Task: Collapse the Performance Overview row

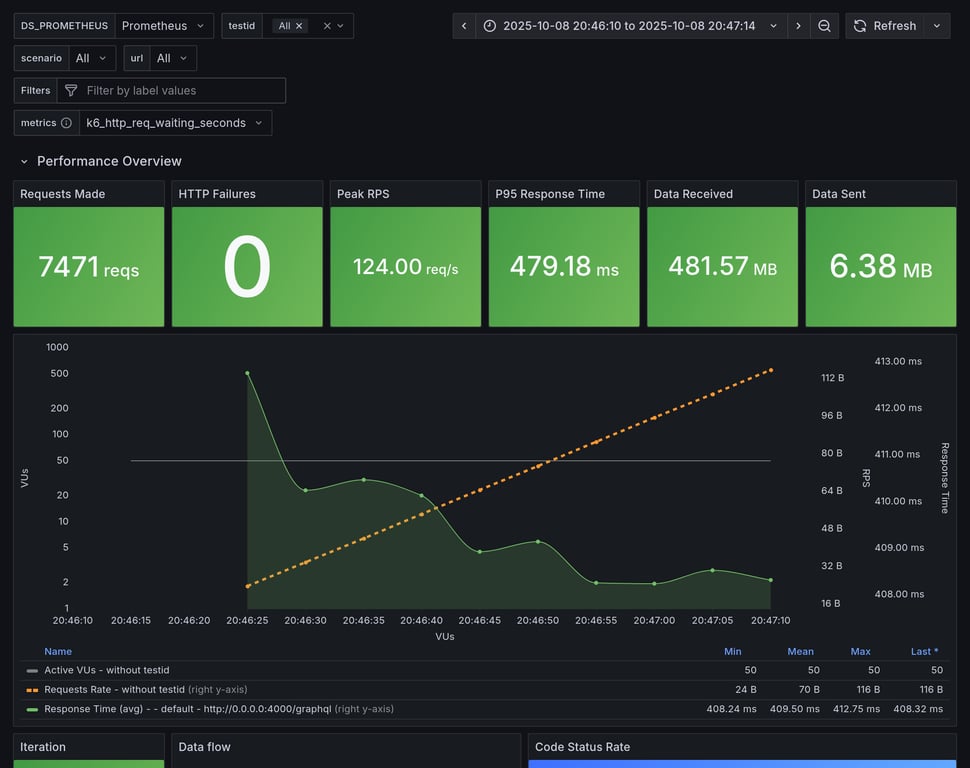Action: 25,161
